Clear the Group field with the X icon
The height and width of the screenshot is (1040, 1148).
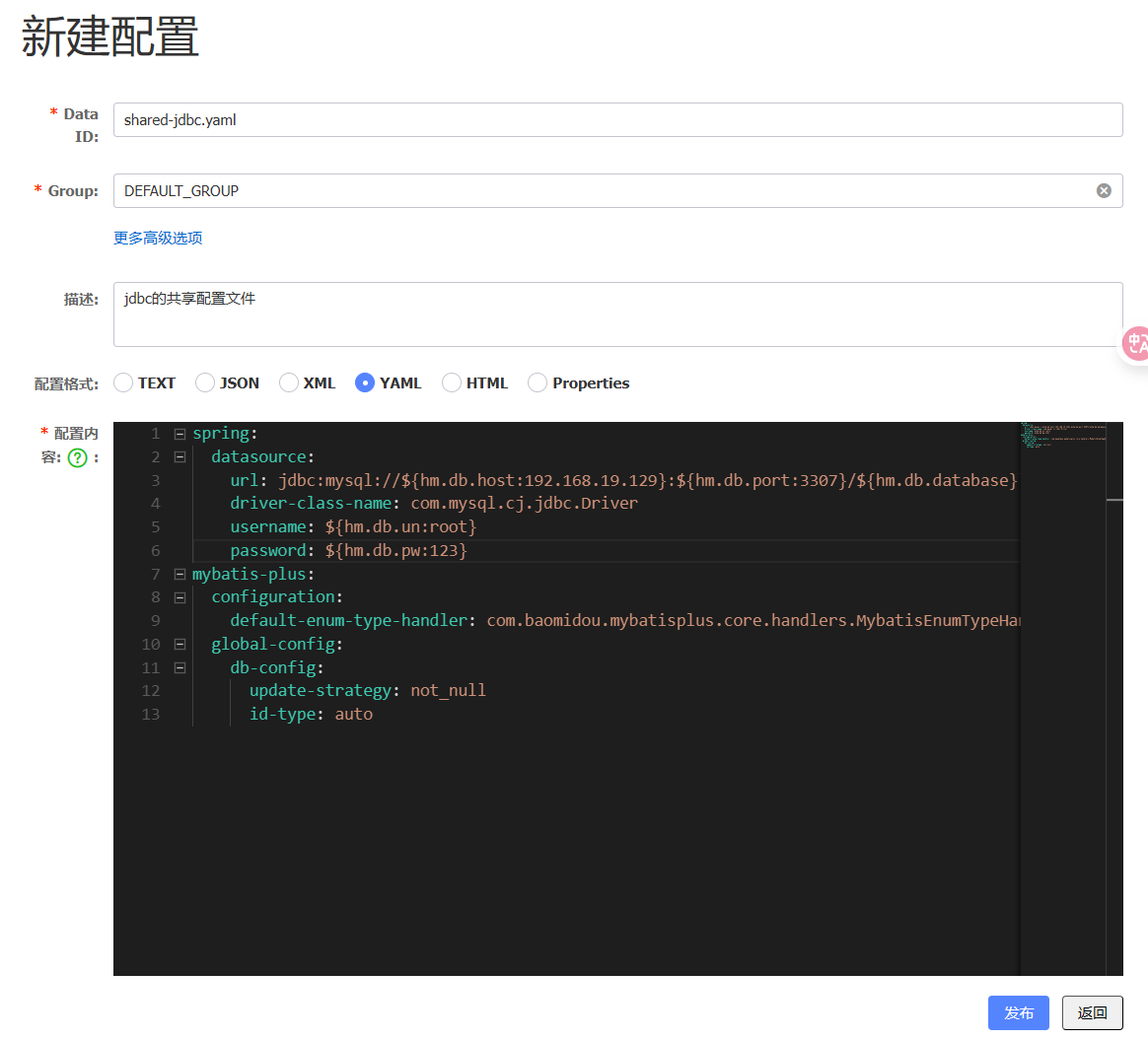point(1104,190)
